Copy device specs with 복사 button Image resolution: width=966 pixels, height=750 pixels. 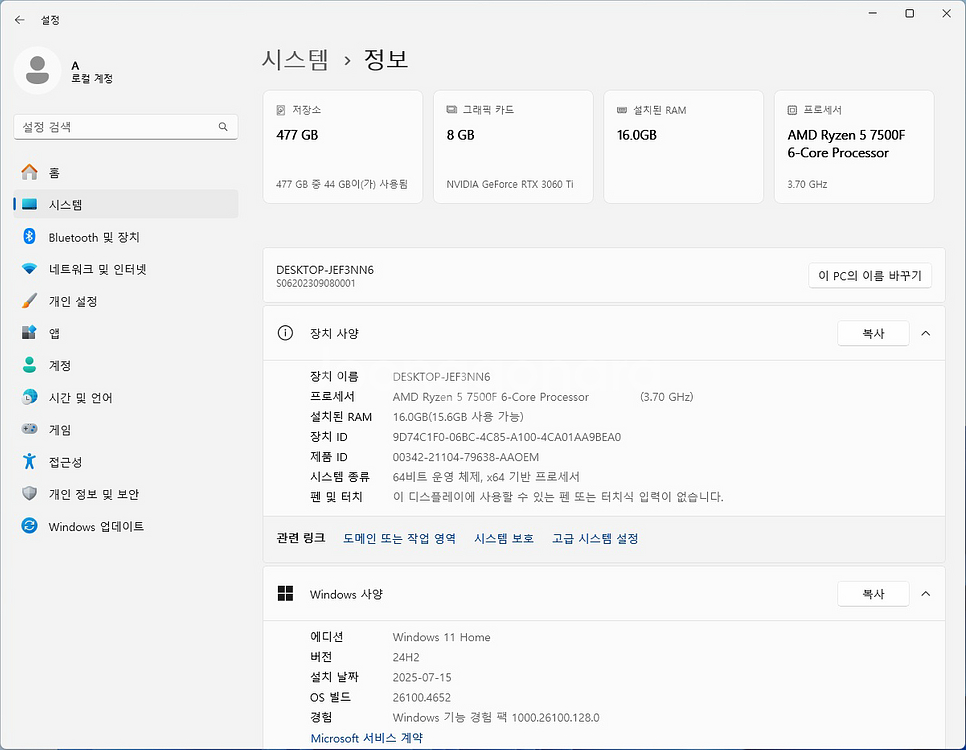(873, 333)
